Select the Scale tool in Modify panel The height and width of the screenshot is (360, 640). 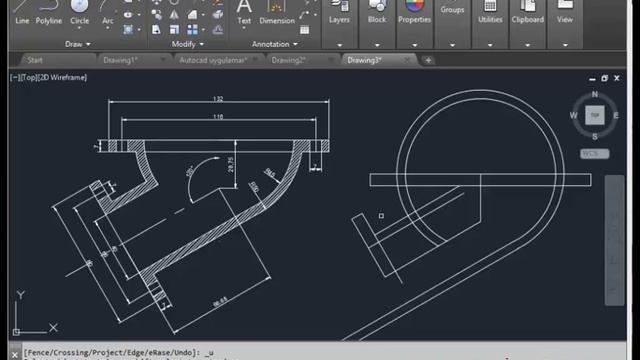174,29
